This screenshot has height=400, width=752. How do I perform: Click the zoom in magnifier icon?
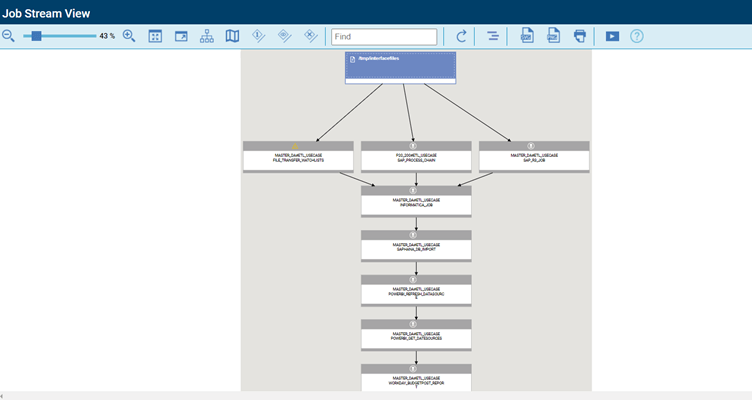[129, 36]
